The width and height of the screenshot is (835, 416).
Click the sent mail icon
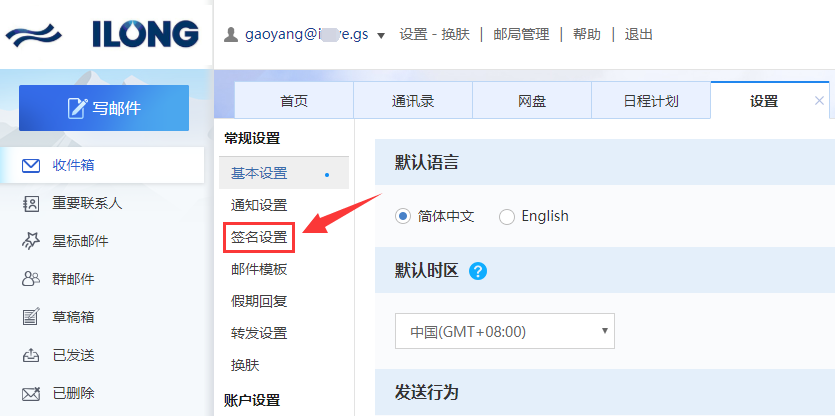31,355
